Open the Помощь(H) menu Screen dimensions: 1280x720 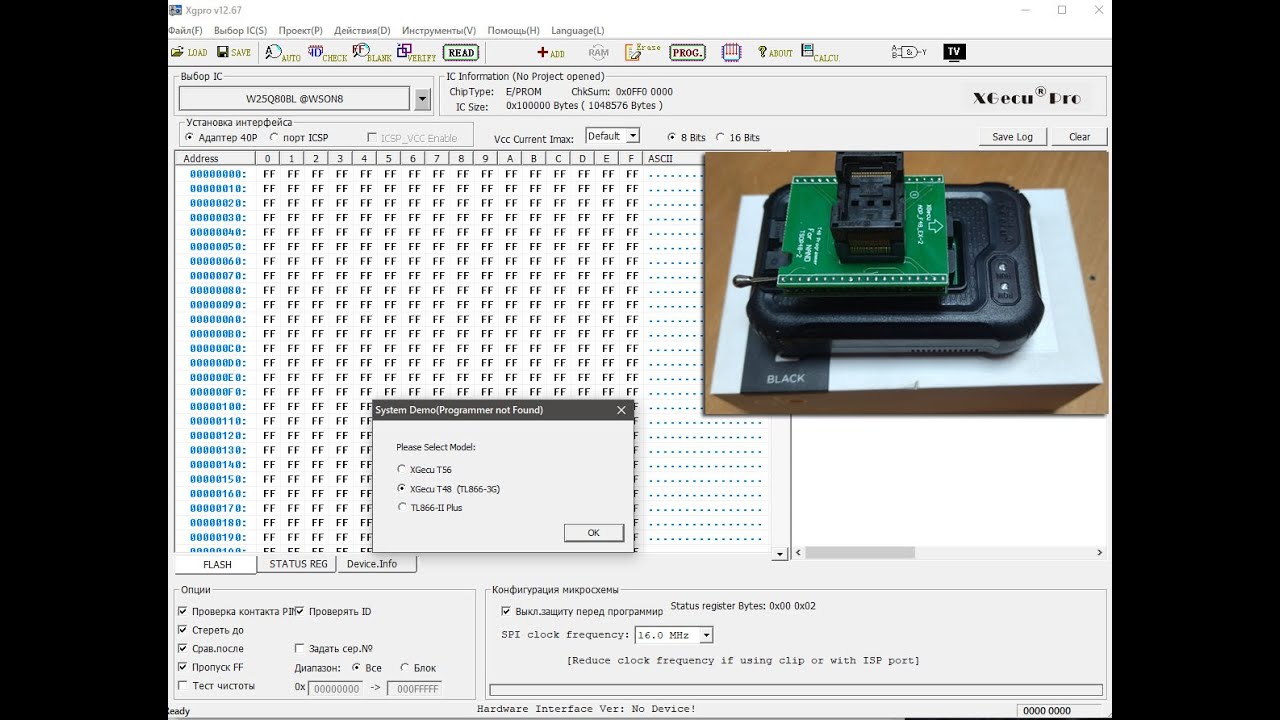pos(513,31)
